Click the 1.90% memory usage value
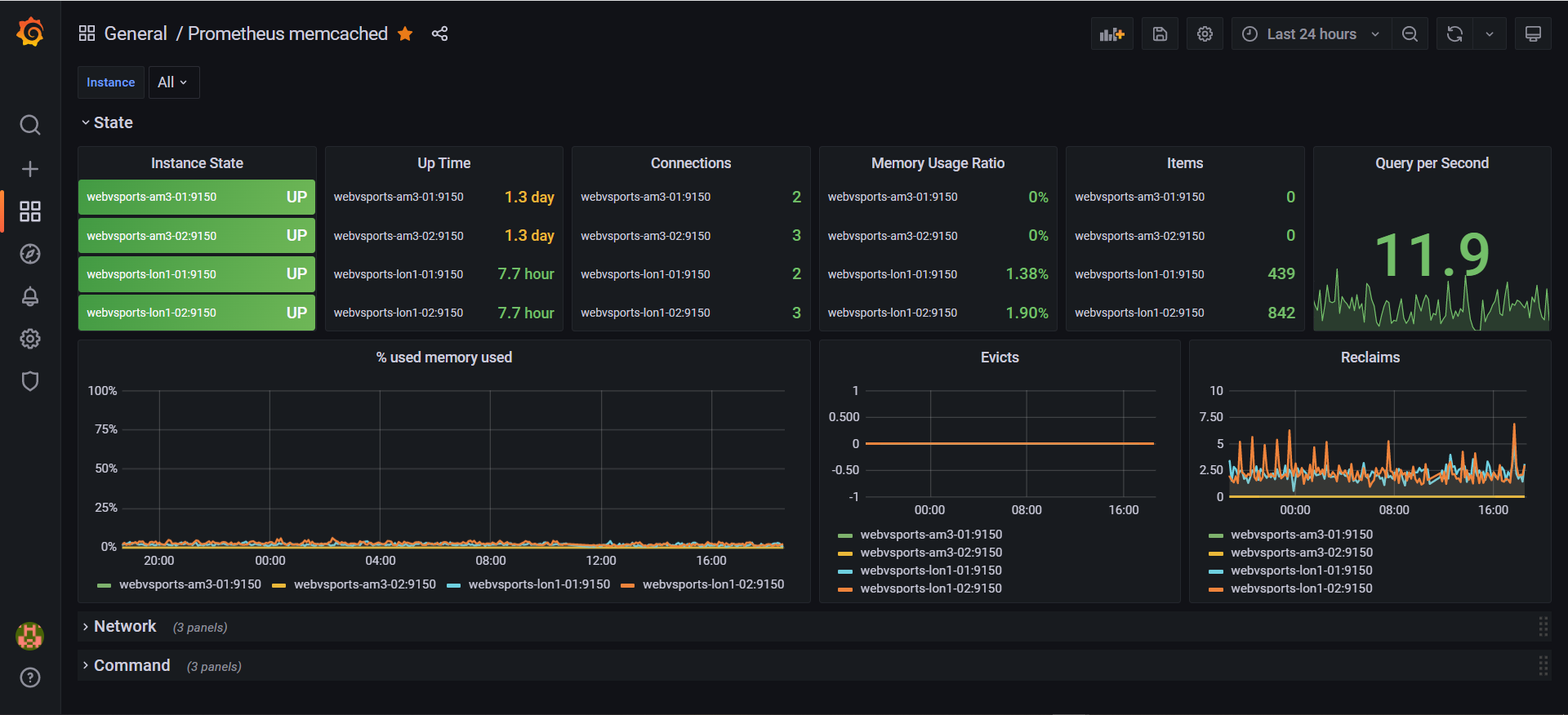1568x715 pixels. [x=1027, y=313]
